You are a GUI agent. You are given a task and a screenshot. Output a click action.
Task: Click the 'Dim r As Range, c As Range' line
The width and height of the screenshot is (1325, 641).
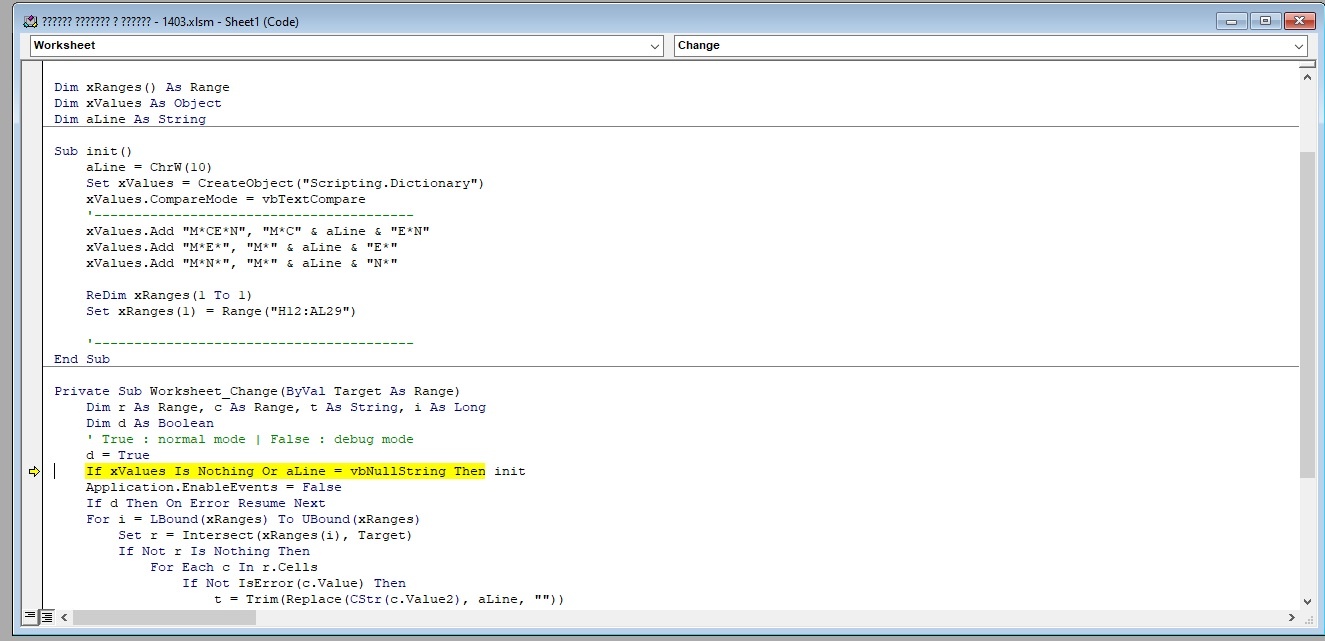(x=286, y=407)
